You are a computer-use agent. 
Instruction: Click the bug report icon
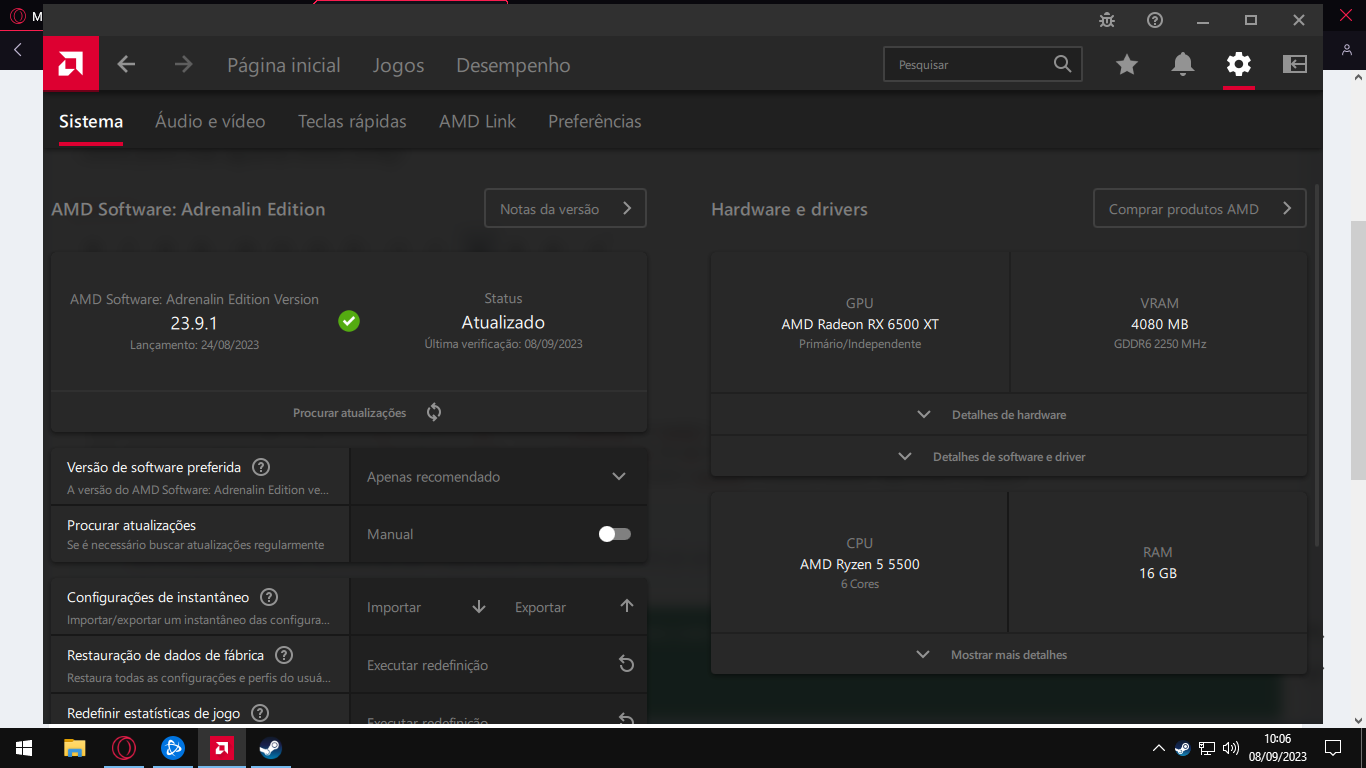[x=1107, y=20]
